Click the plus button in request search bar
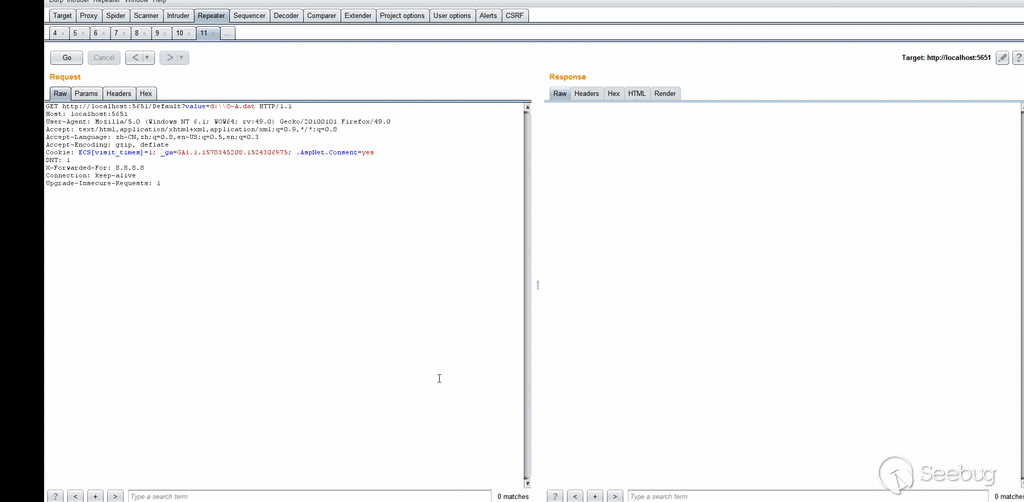1024x502 pixels. 95,496
